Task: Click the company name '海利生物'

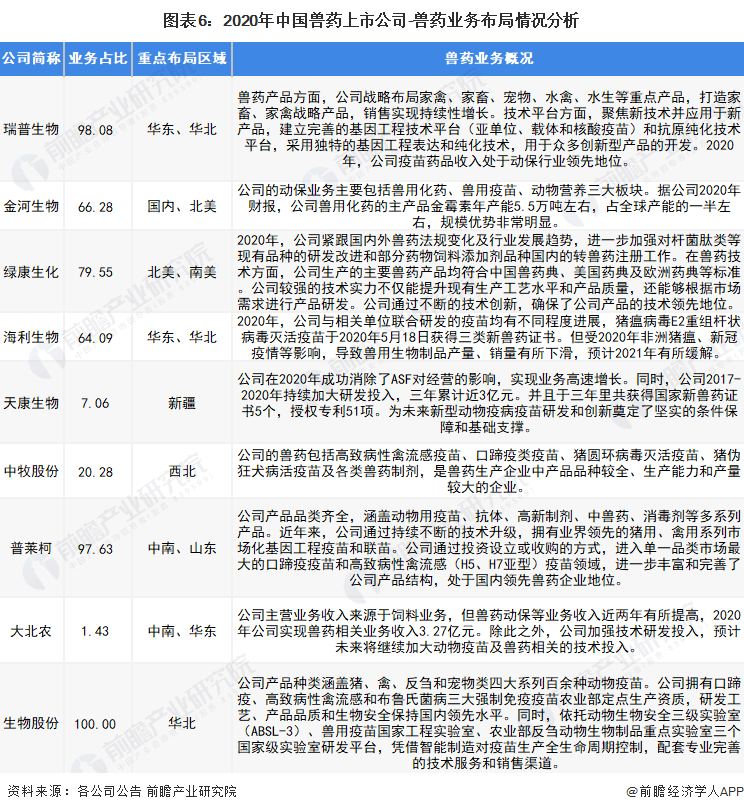Action: [32, 337]
